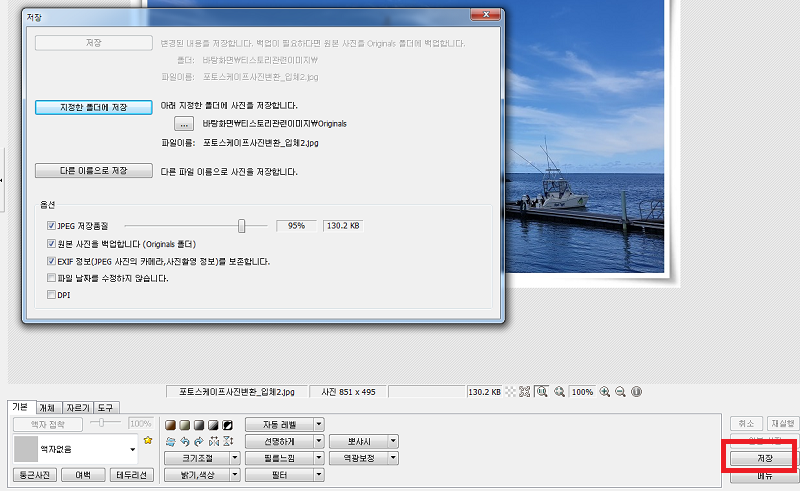Click the 여백 button
The image size is (800, 491).
pos(83,475)
